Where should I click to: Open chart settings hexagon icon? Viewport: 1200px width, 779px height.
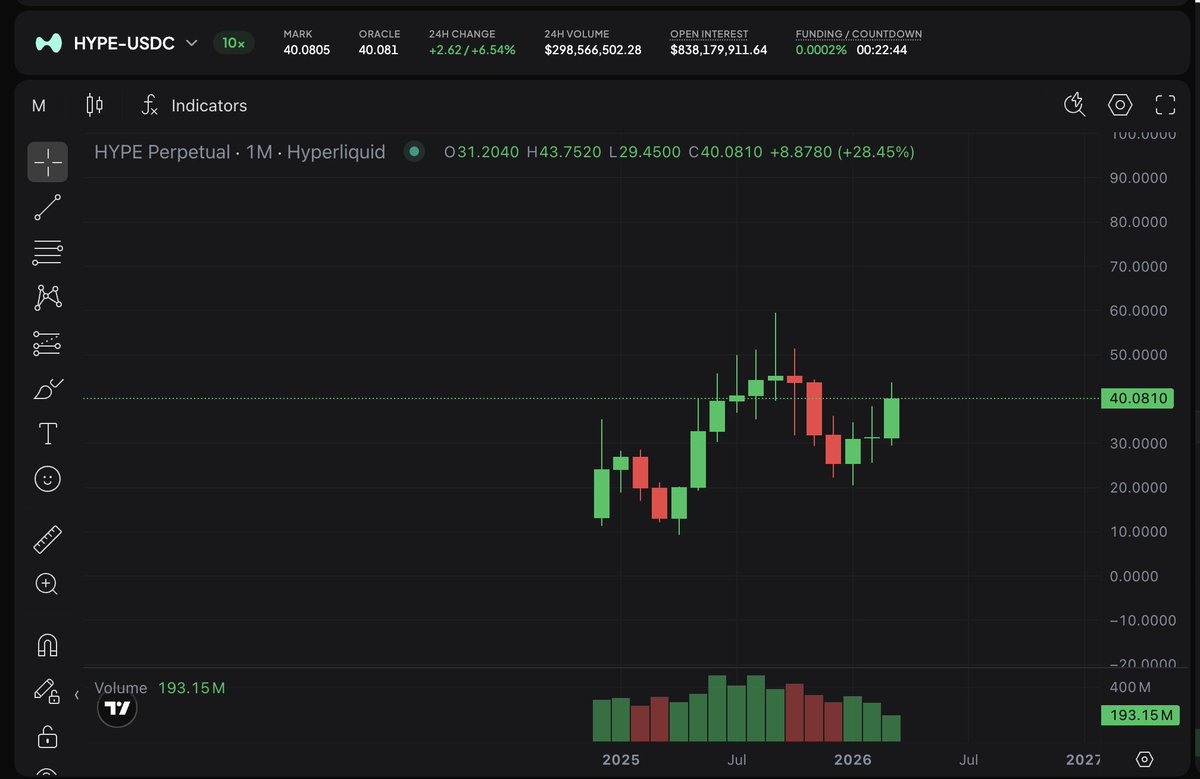[1120, 105]
